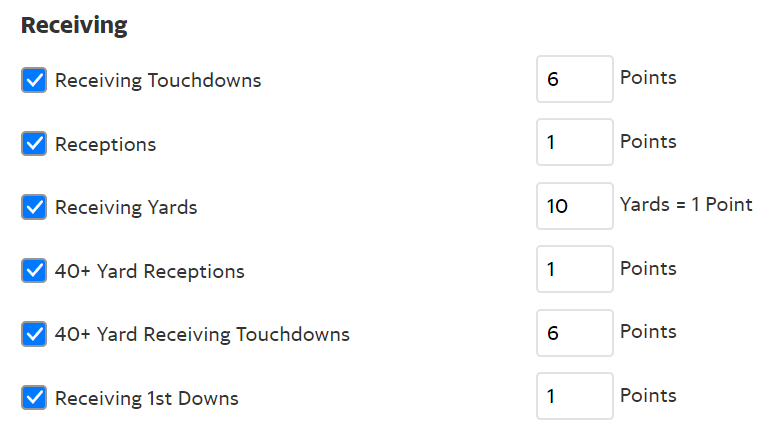Uncheck the 40+ Yard Receiving Touchdowns checkbox
Image resolution: width=770 pixels, height=426 pixels.
click(x=34, y=334)
